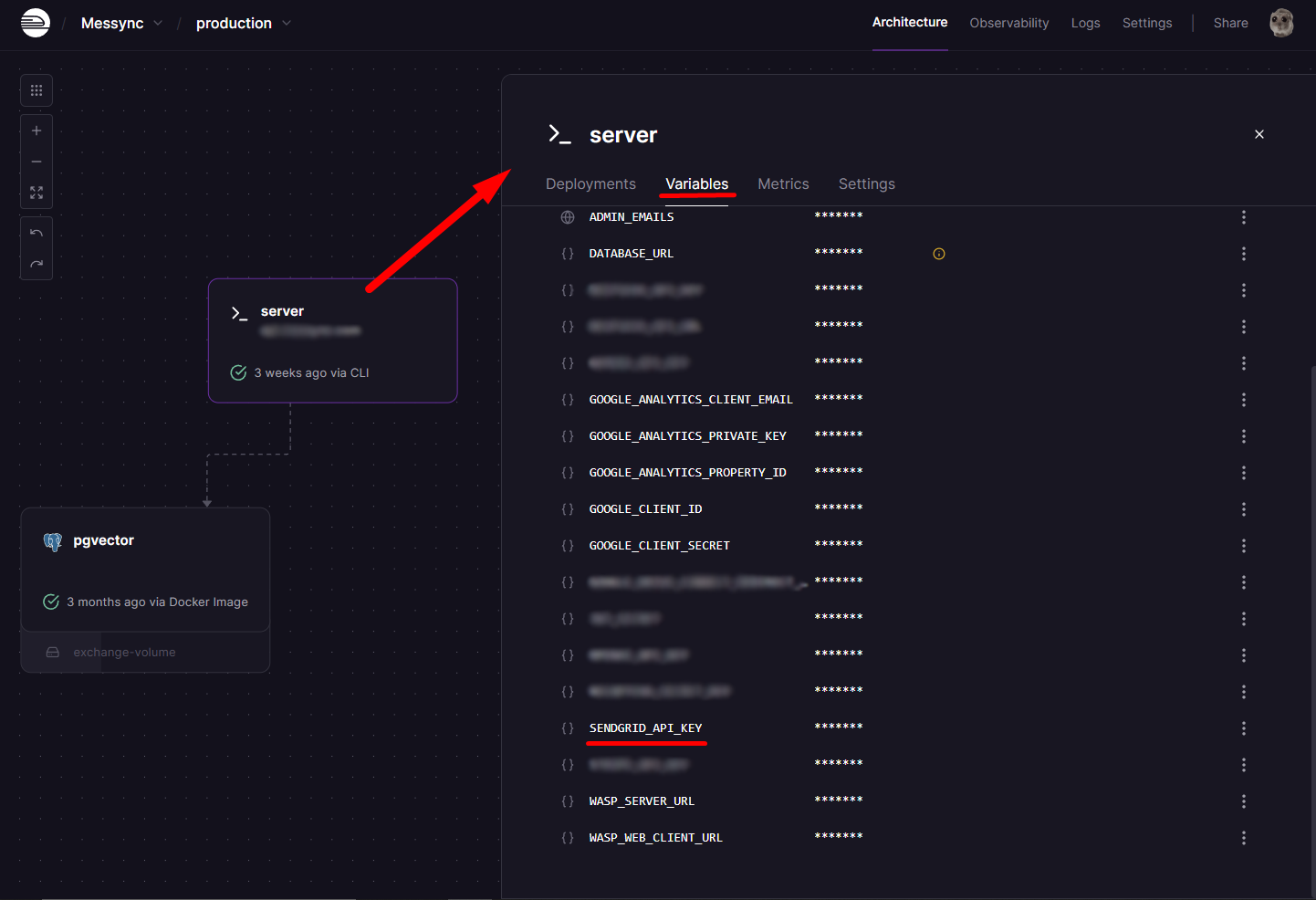Open the kebab menu for GOOGLE_CLIENT_ID
The width and height of the screenshot is (1316, 900).
click(1244, 509)
